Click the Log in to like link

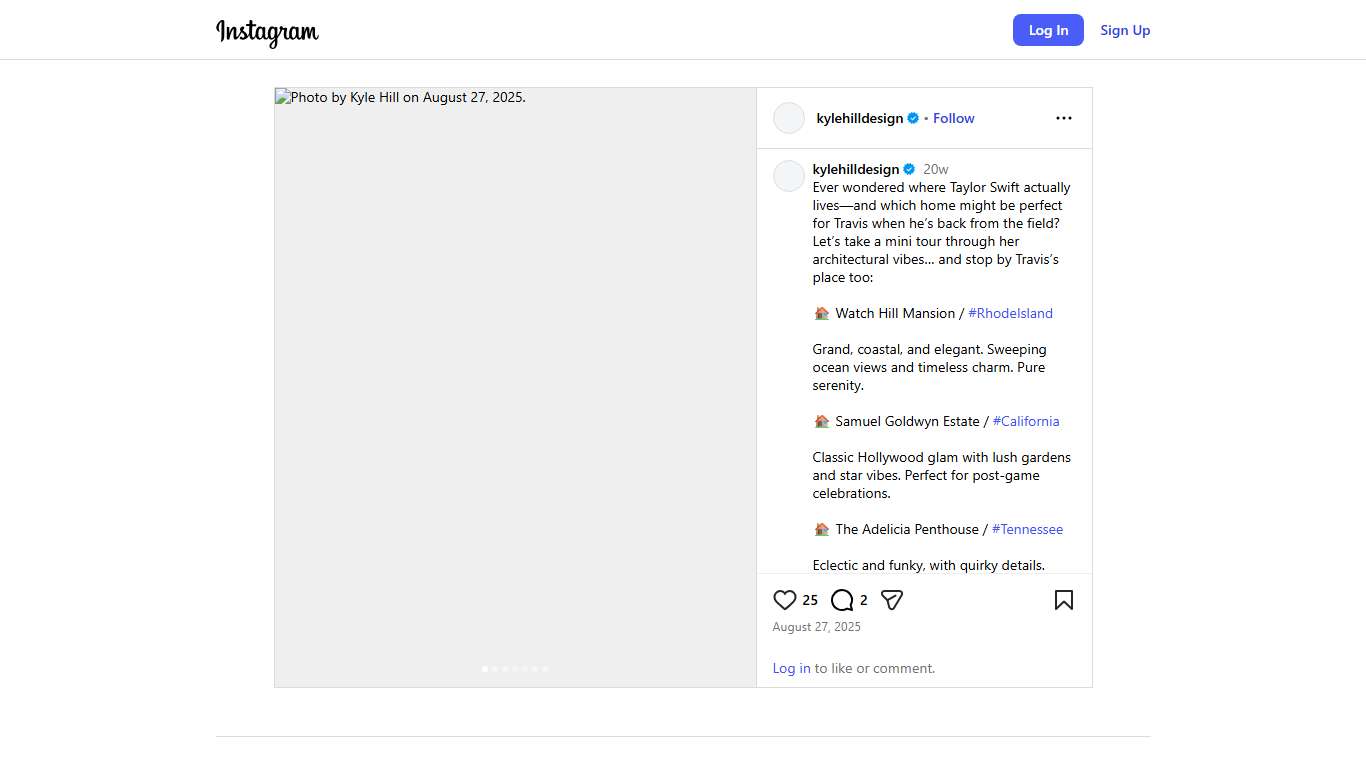pos(791,668)
